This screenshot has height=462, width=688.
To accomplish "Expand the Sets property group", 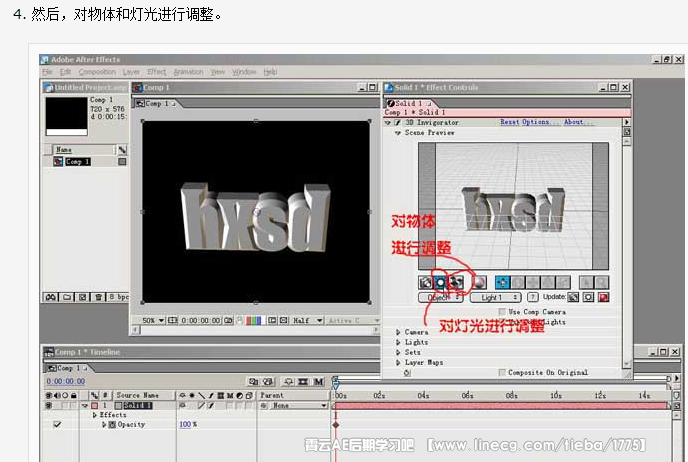I will 398,352.
